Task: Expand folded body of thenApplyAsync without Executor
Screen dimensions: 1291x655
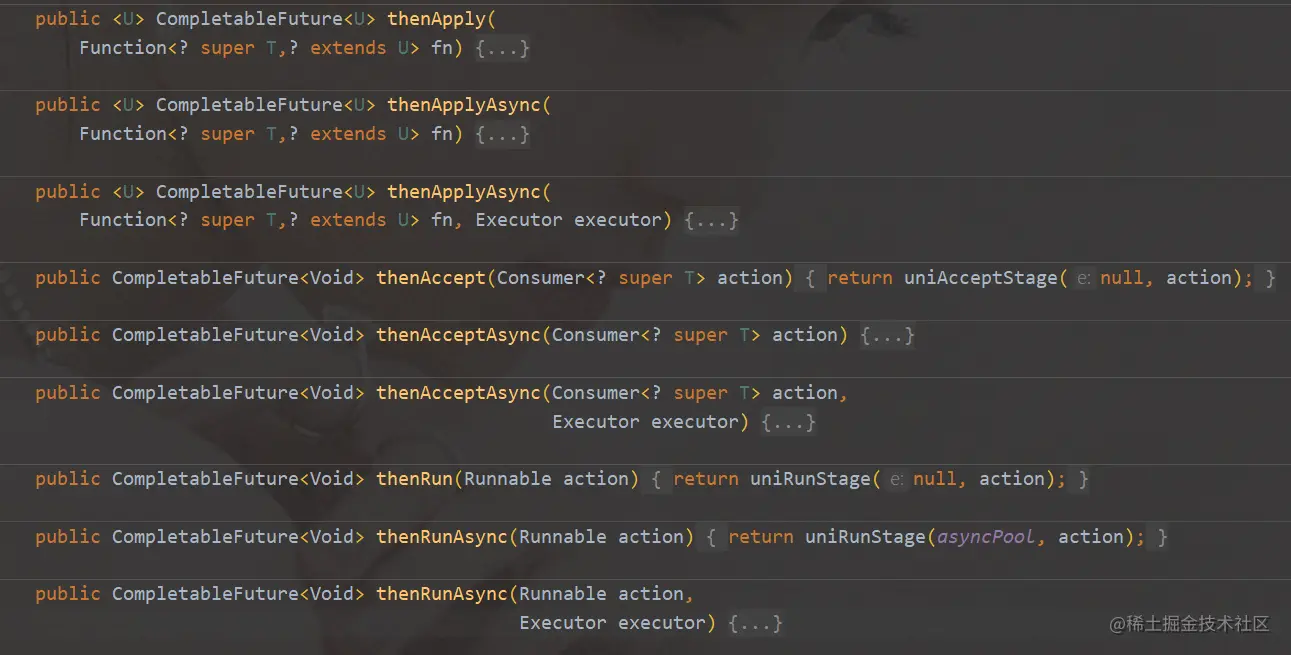Action: 502,134
